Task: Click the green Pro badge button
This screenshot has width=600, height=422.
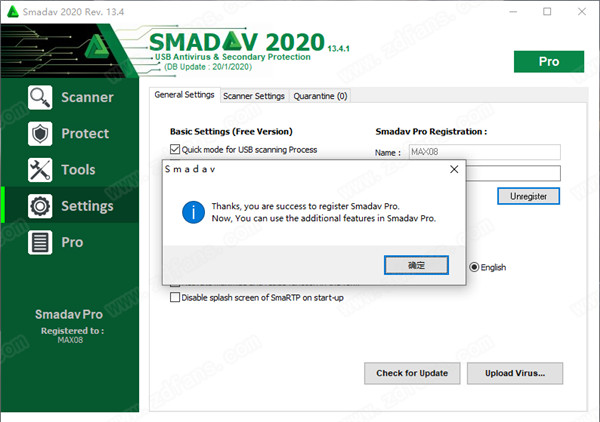Action: (549, 61)
